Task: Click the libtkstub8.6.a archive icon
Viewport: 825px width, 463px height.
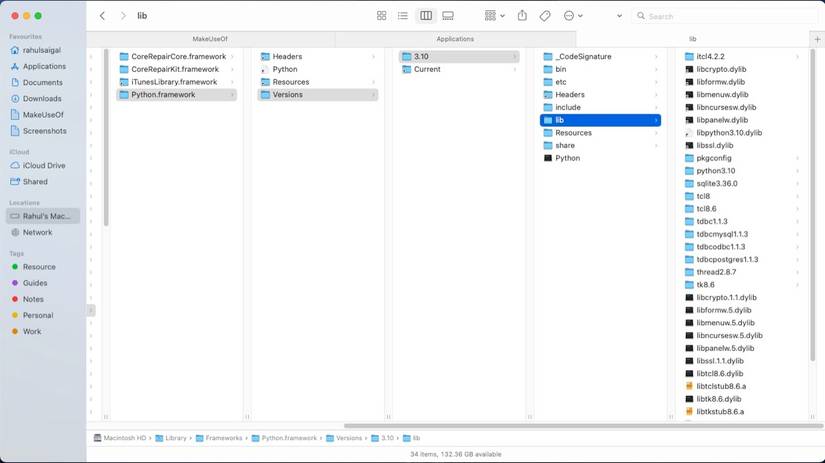Action: tap(689, 411)
